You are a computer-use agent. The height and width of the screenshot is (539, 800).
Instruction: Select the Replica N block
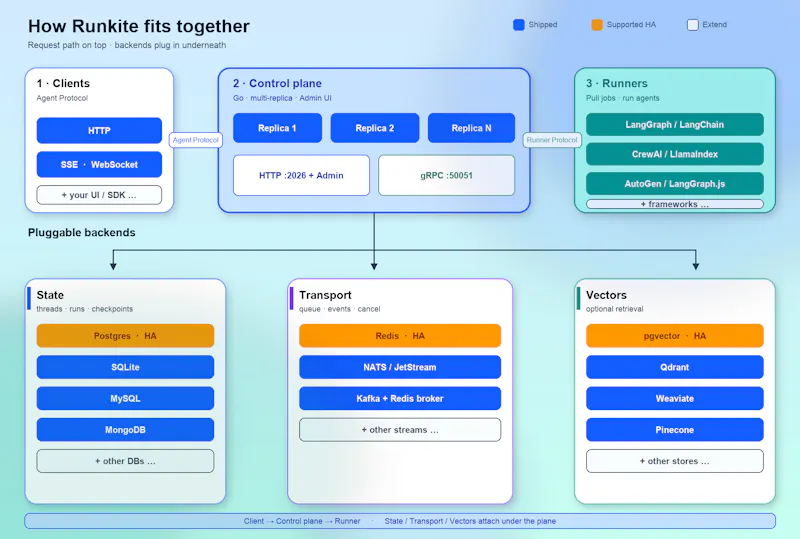pyautogui.click(x=471, y=128)
